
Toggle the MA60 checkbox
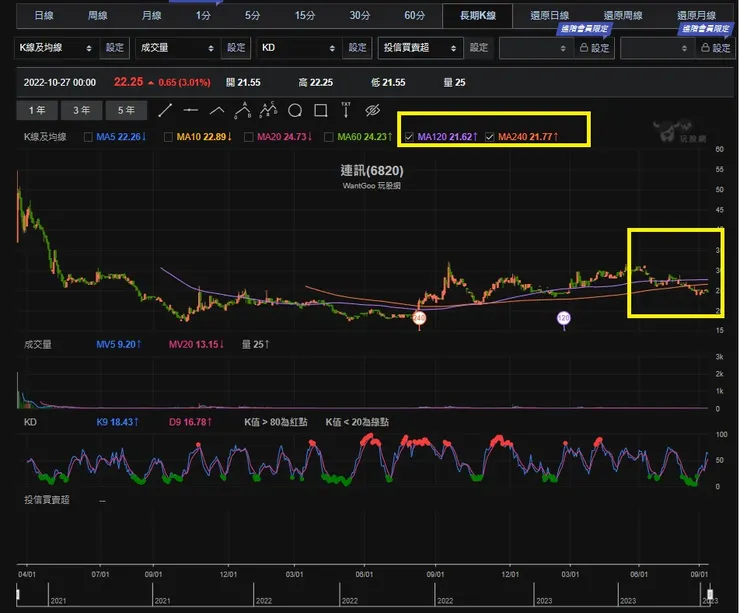(x=329, y=137)
